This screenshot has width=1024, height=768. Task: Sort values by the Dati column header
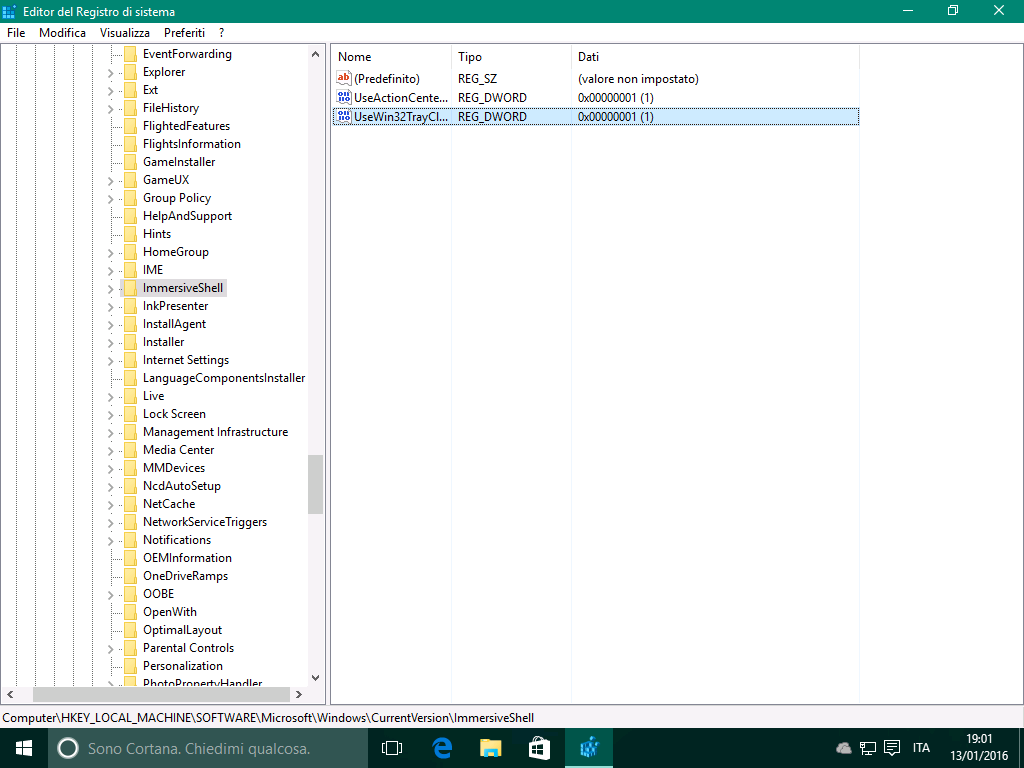(x=715, y=57)
